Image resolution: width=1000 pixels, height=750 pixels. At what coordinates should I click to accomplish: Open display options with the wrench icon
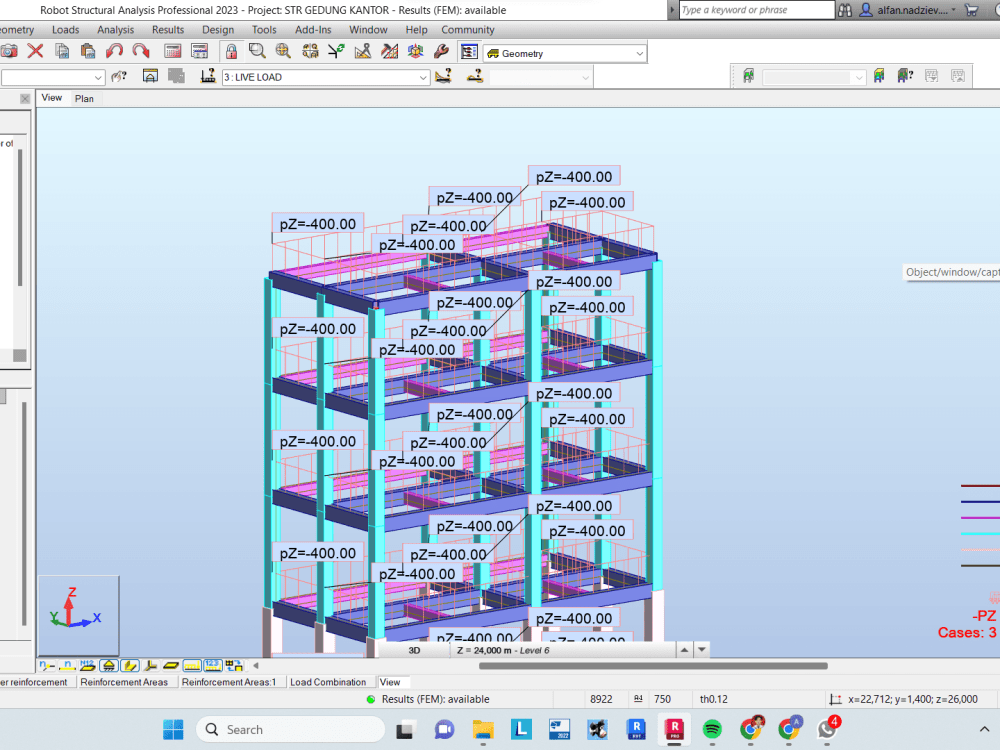click(440, 52)
